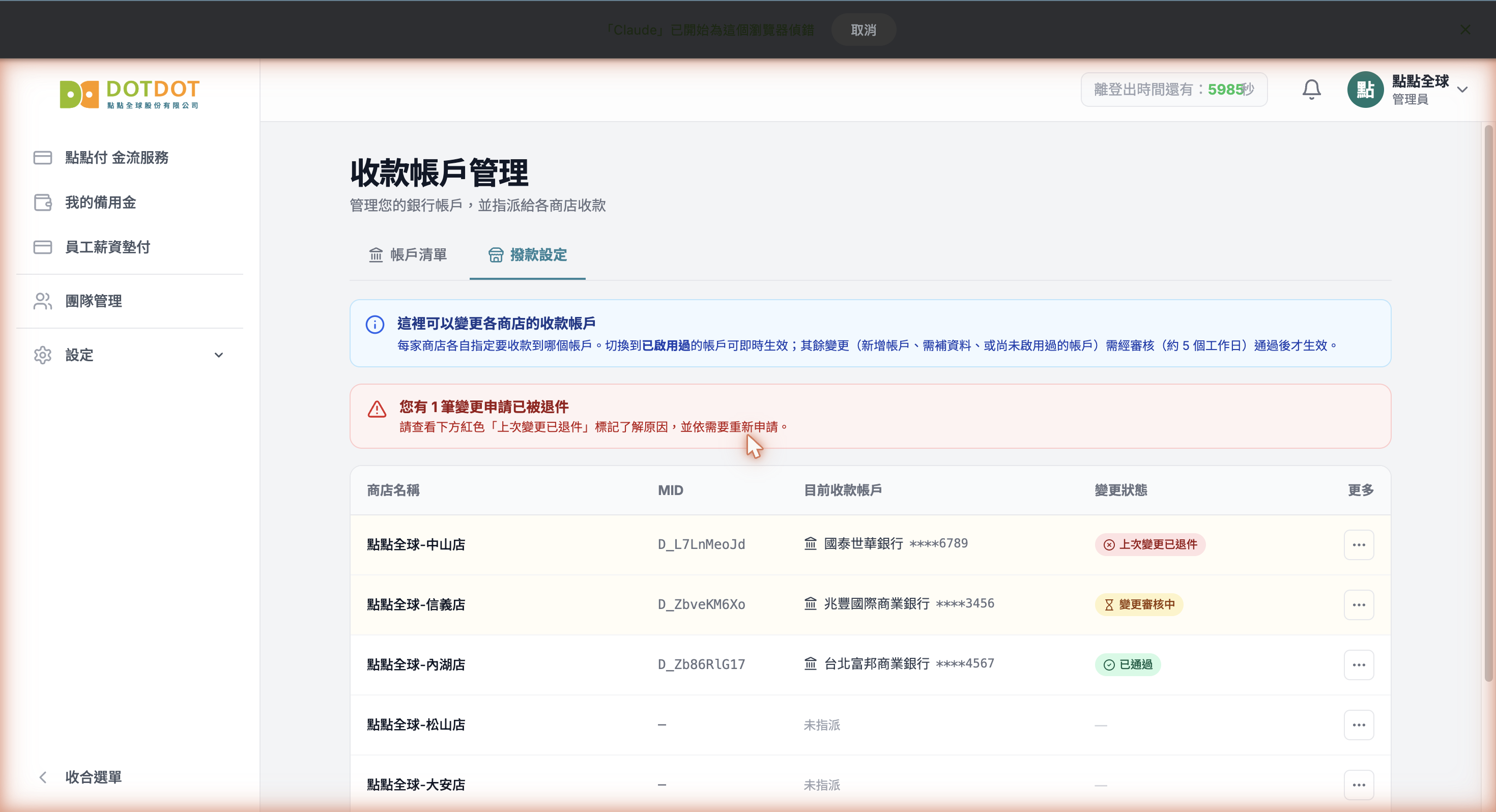
Task: Click the bank icon on 帳戶清單 tab
Action: [x=376, y=255]
